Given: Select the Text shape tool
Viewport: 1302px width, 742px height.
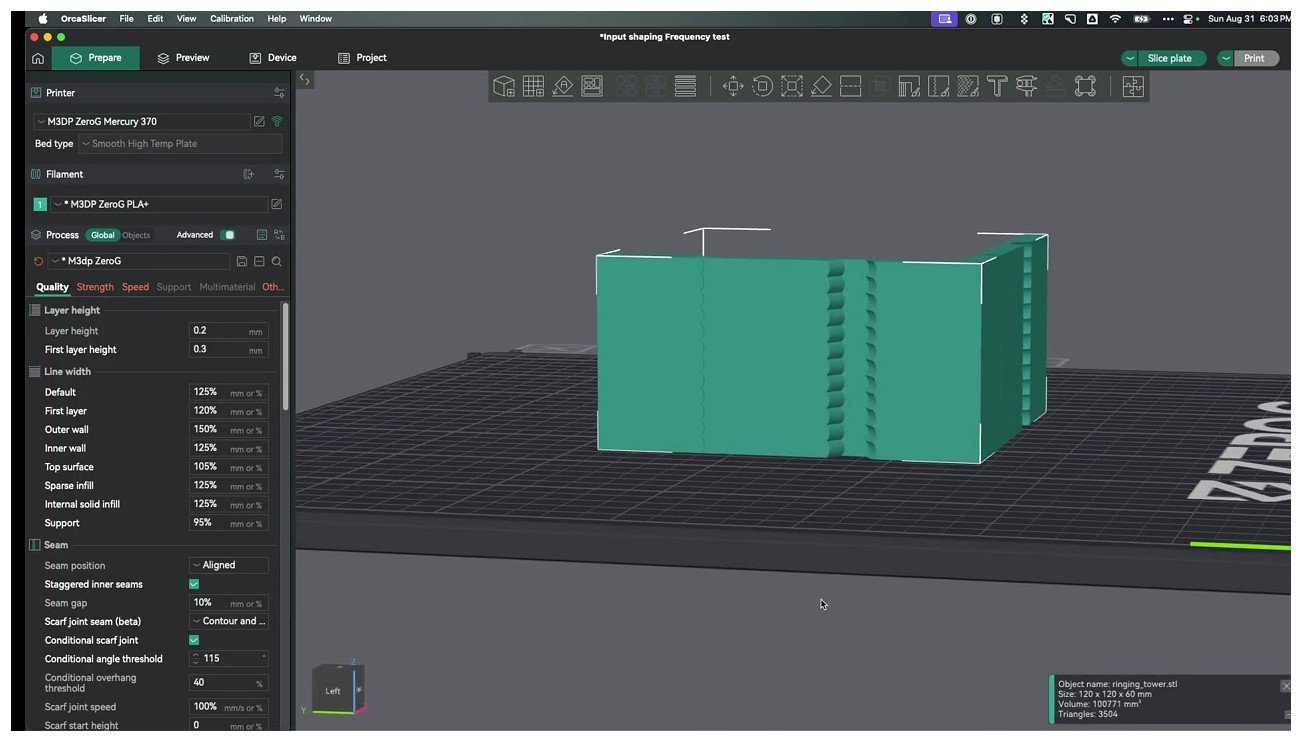Looking at the screenshot, I should (x=997, y=86).
